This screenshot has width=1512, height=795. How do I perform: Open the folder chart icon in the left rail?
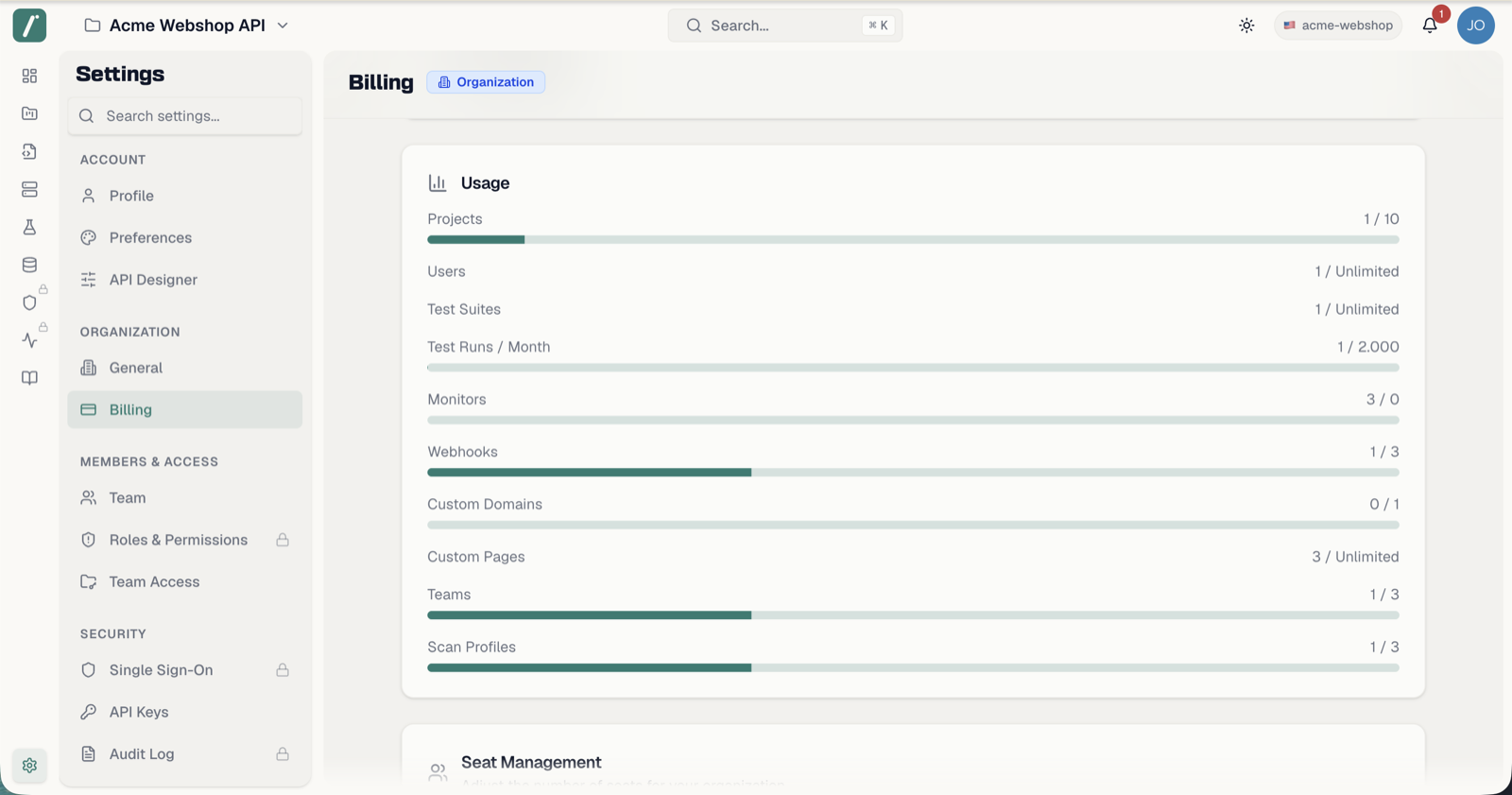click(29, 113)
